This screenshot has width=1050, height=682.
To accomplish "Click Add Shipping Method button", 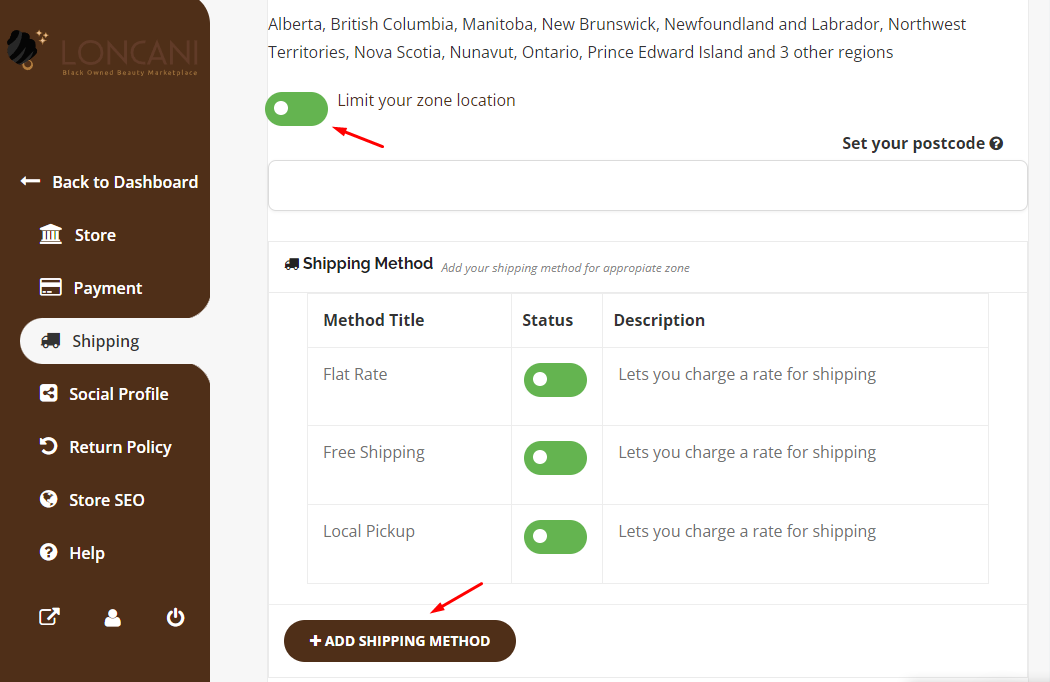I will pyautogui.click(x=400, y=641).
